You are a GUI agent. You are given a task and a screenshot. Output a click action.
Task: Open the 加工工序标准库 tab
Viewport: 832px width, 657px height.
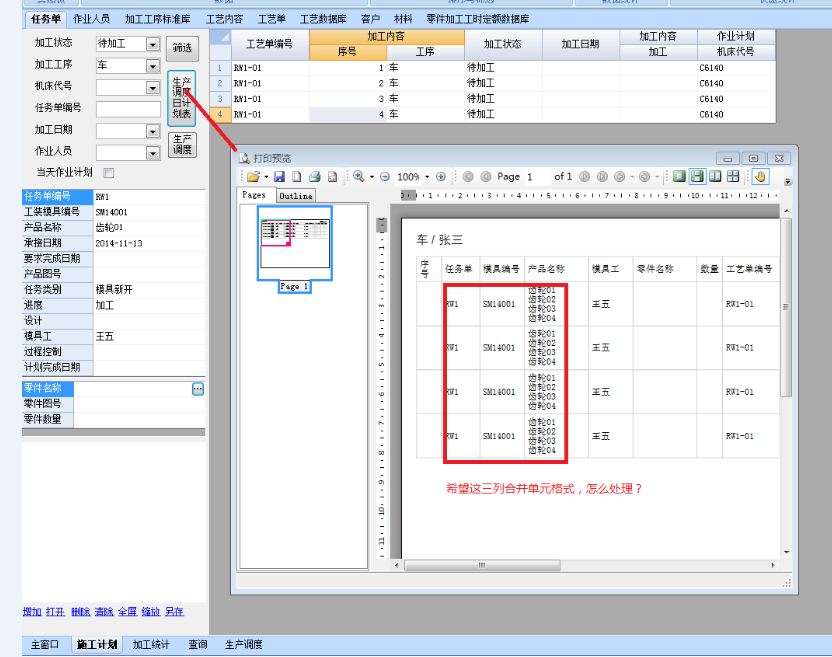[x=158, y=19]
